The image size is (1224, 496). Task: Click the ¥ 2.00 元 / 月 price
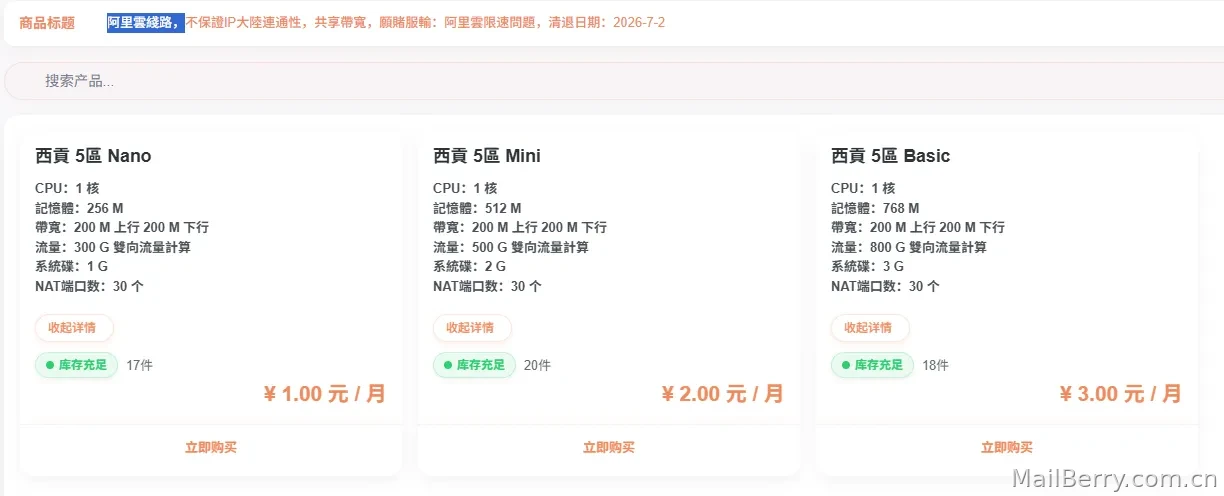722,394
